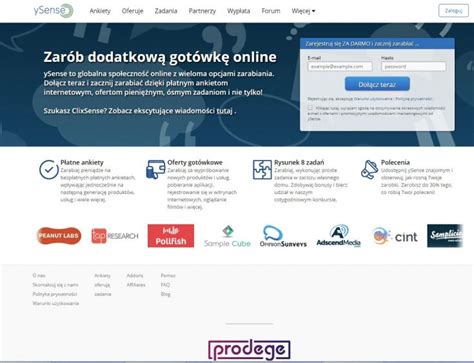Focus the E-mail input field

pos(340,66)
